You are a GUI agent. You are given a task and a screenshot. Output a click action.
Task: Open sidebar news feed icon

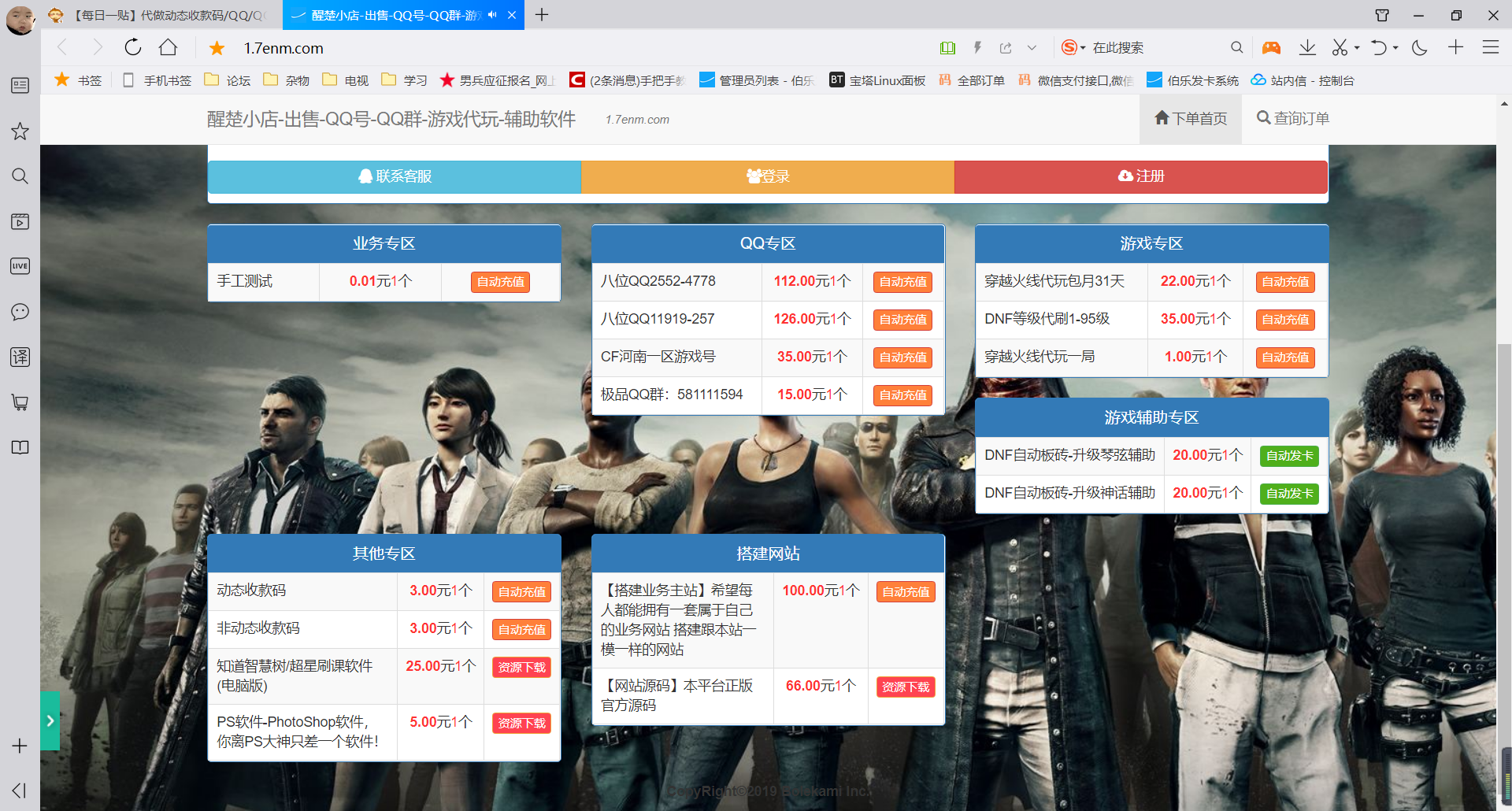(20, 85)
